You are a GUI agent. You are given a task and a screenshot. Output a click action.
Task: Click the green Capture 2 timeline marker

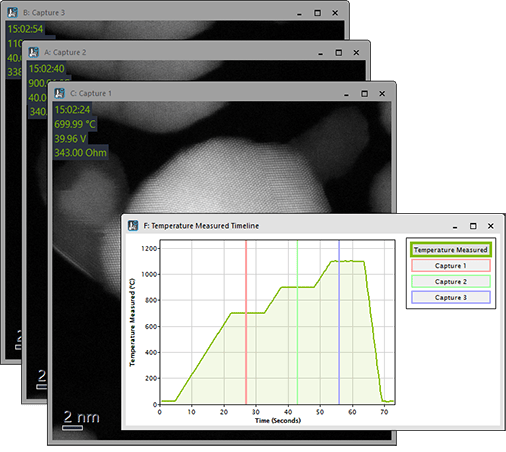297,322
